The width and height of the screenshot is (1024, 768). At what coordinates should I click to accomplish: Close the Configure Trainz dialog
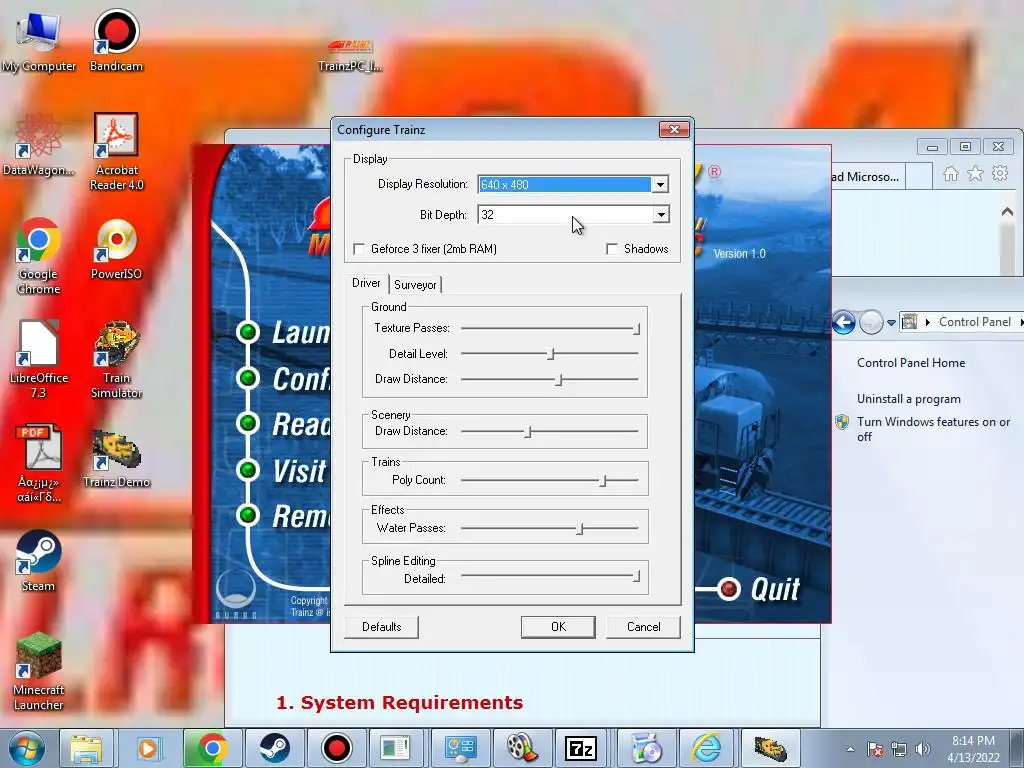pyautogui.click(x=674, y=129)
